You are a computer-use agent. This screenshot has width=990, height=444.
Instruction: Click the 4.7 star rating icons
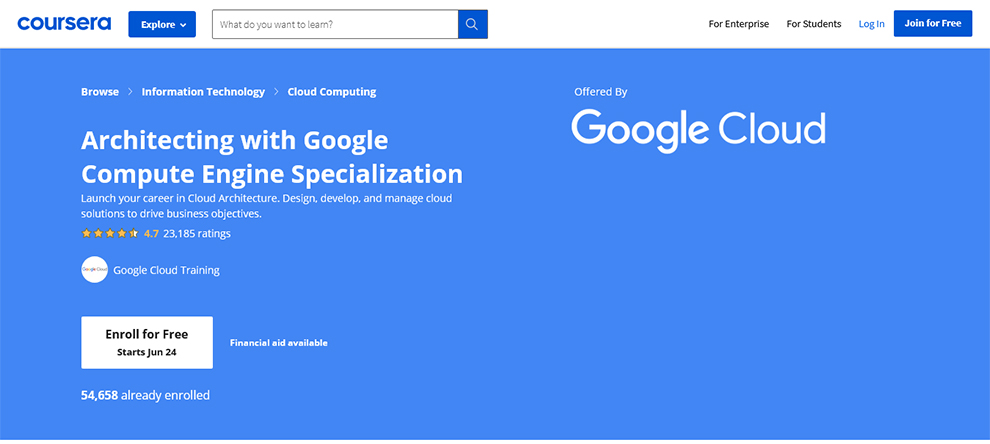click(110, 233)
